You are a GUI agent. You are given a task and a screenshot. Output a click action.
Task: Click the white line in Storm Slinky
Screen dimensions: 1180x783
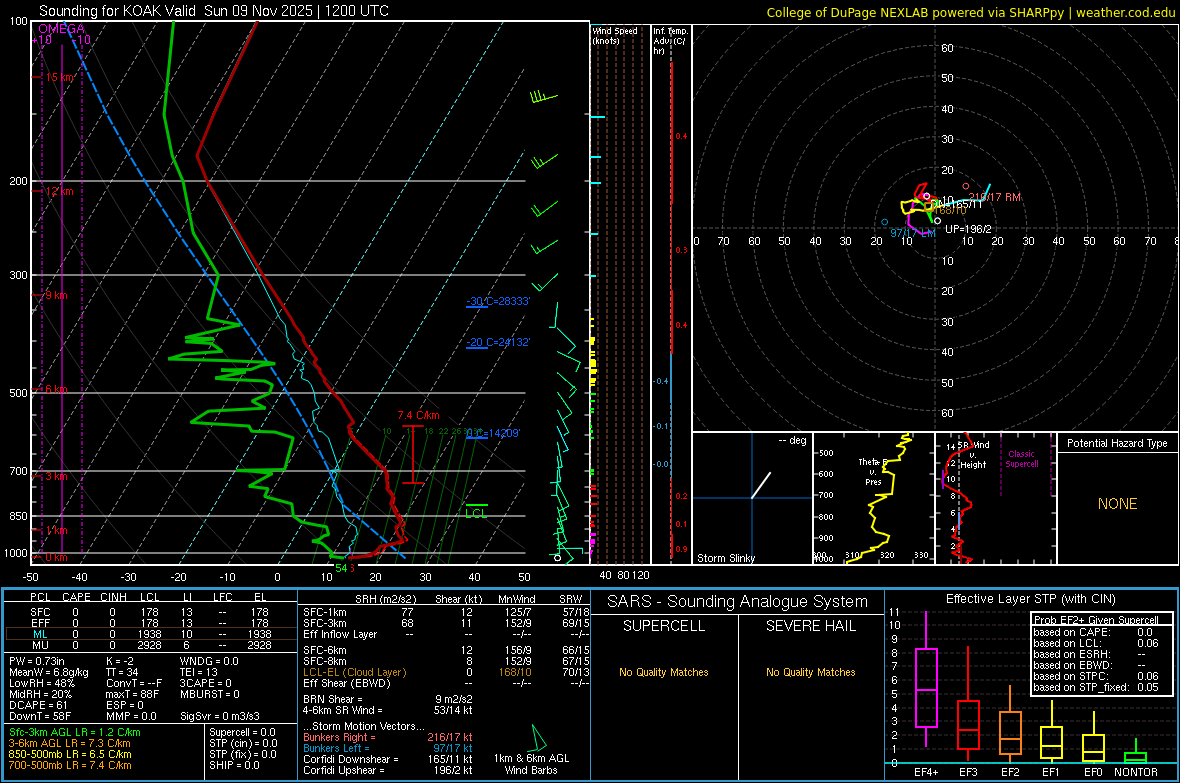point(761,485)
